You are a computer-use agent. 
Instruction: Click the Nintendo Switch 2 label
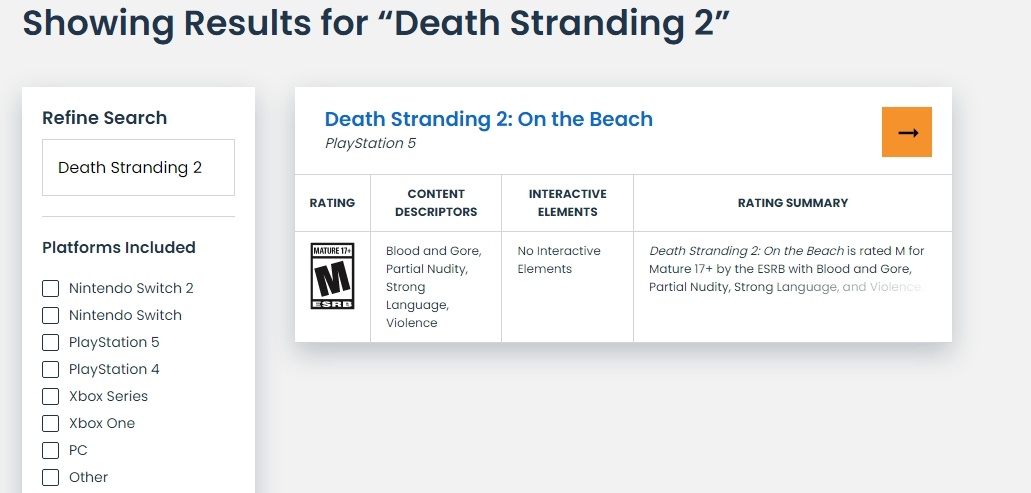coord(131,289)
